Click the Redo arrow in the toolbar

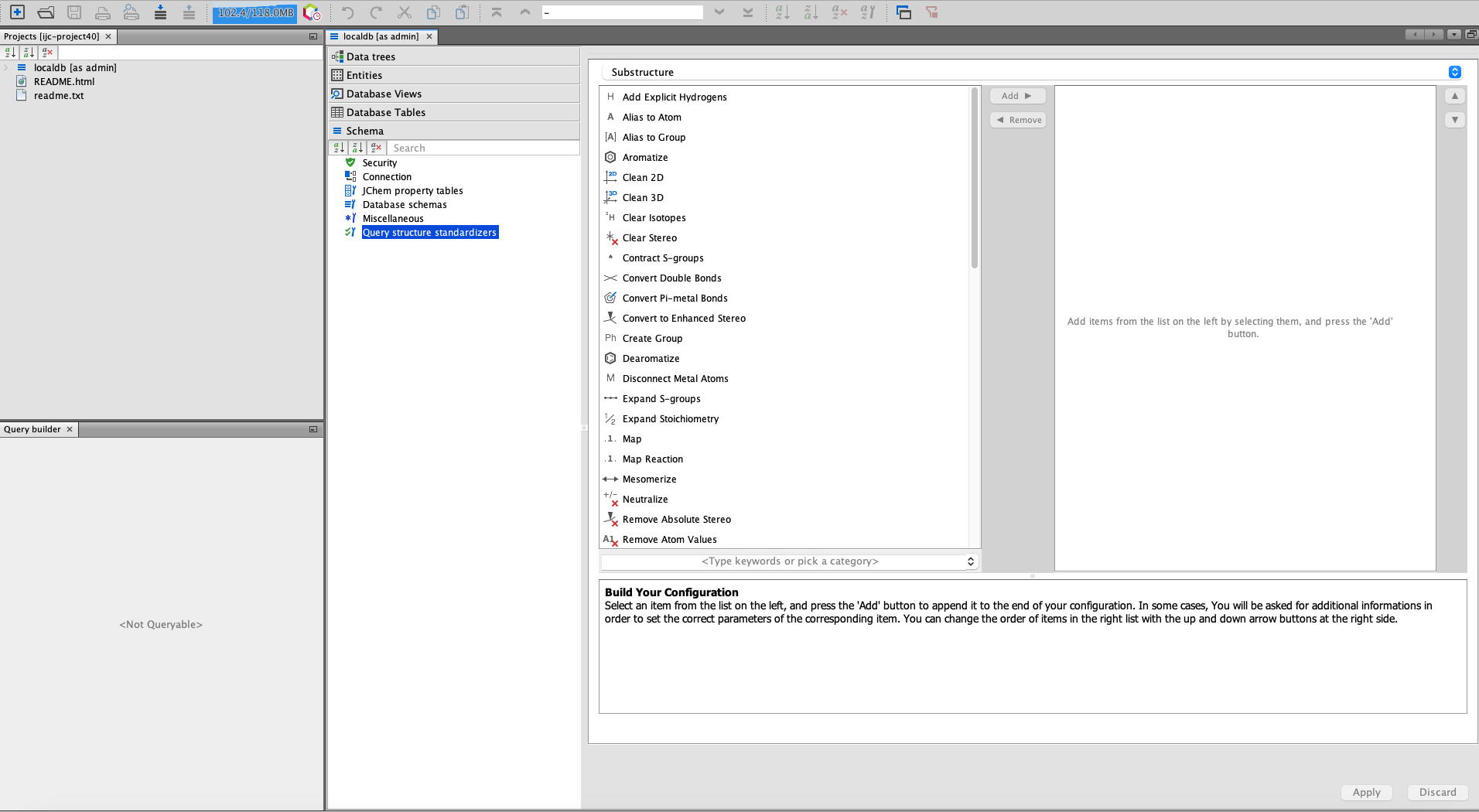[x=375, y=12]
